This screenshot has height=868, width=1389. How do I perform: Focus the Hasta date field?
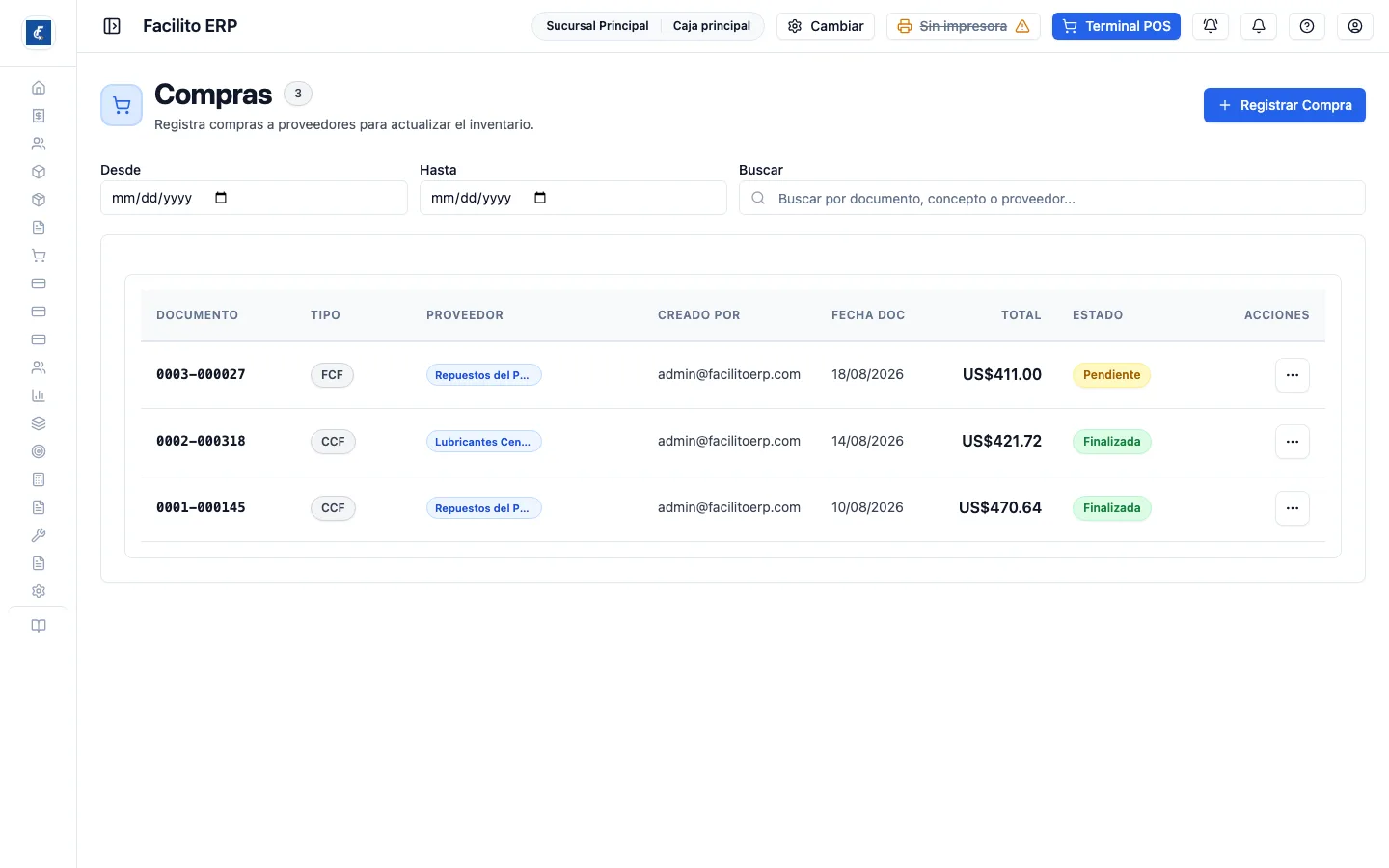(x=573, y=198)
